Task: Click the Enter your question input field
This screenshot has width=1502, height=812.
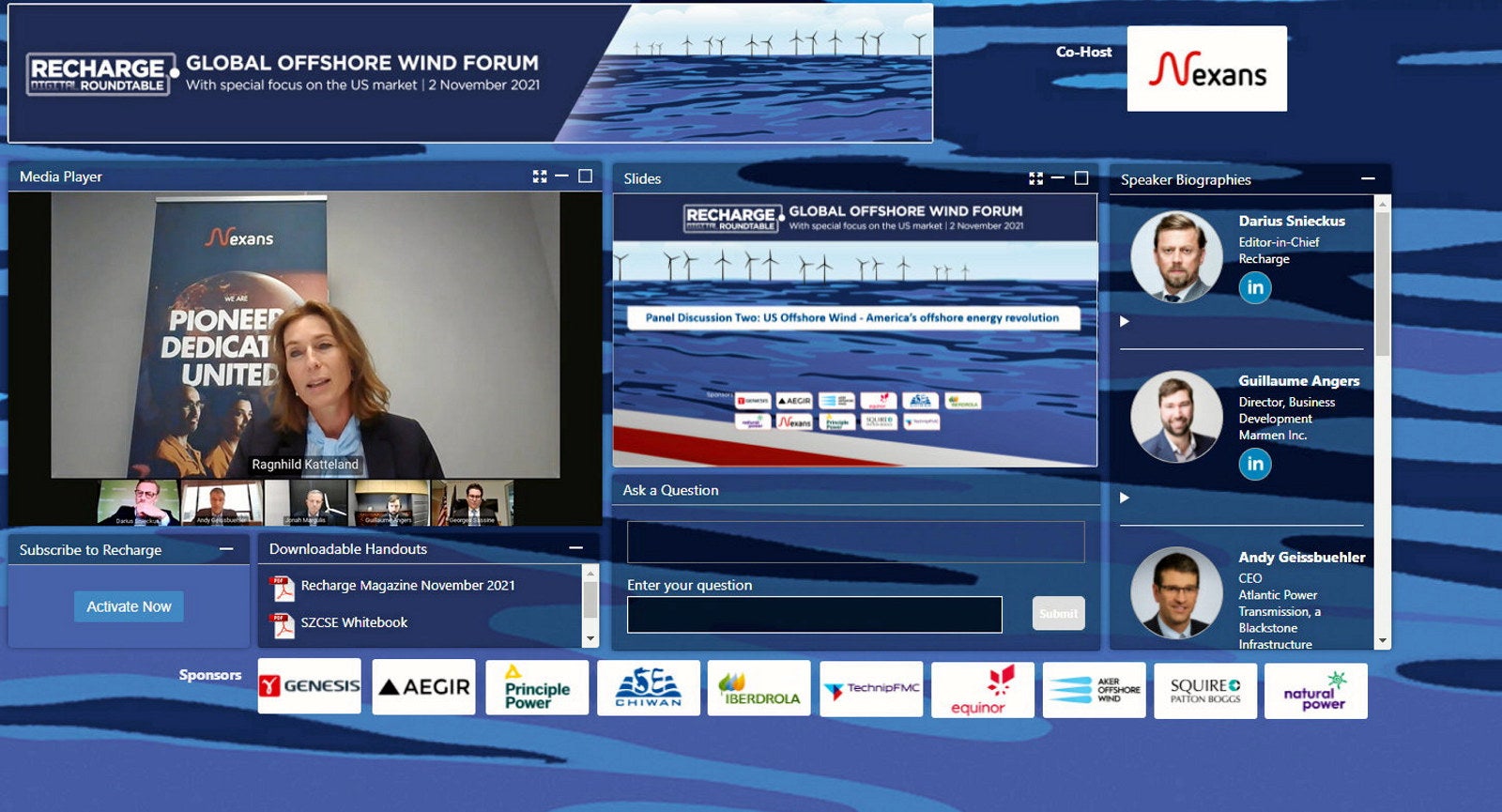Action: click(814, 615)
